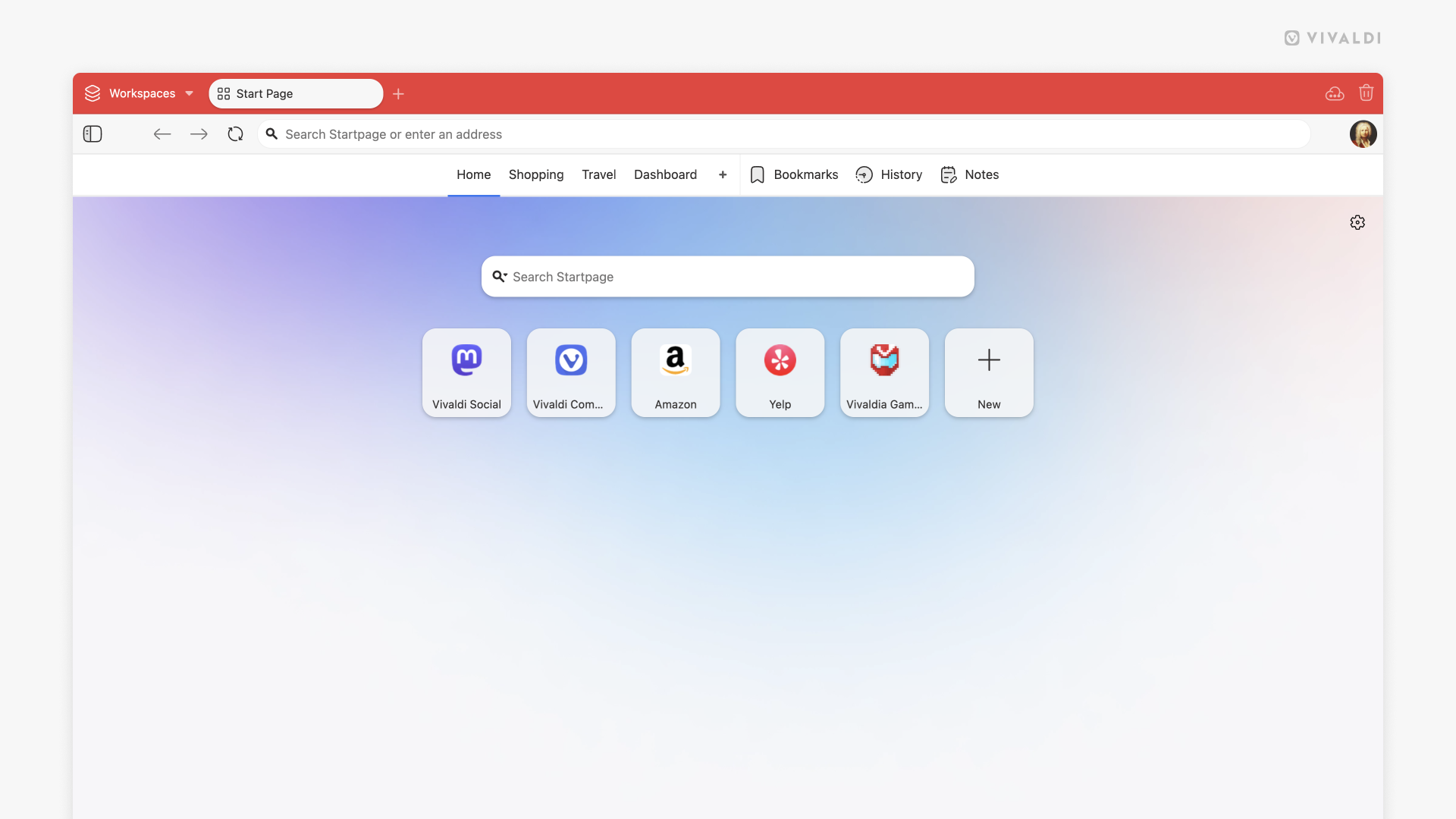1456x819 pixels.
Task: Click the tab strip toggle sidebar icon
Action: (92, 134)
